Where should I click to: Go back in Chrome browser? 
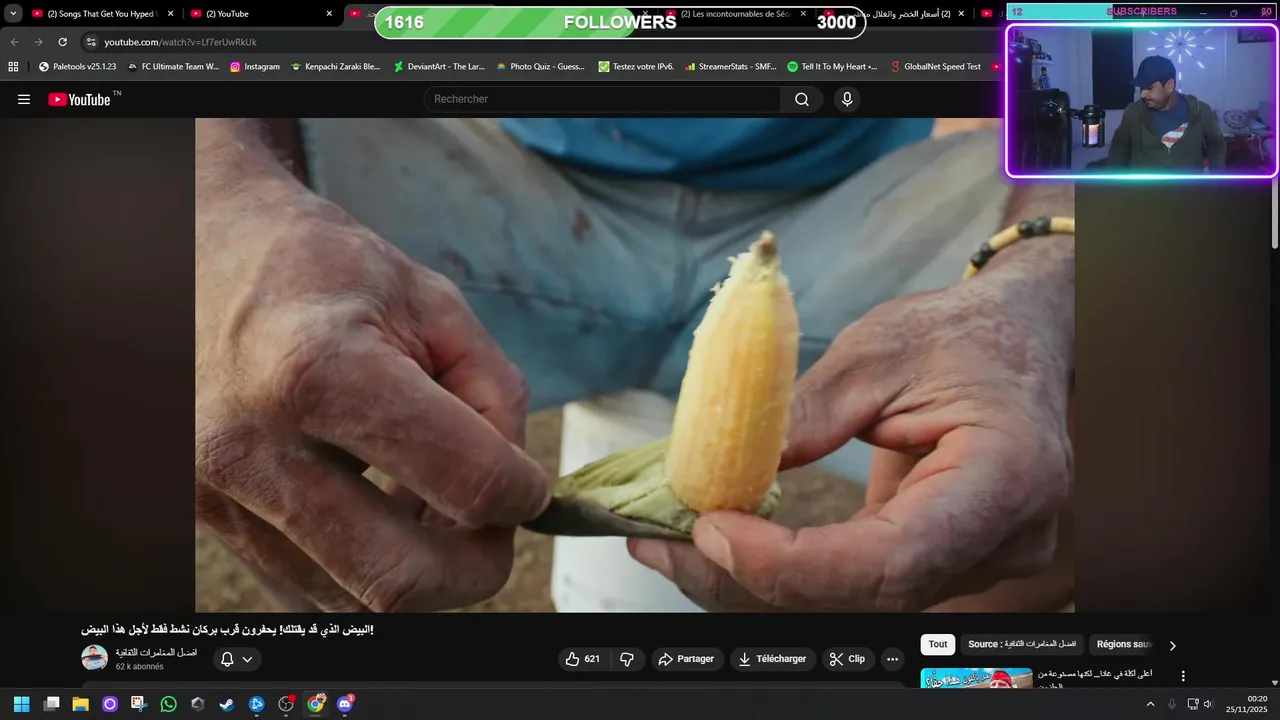point(14,42)
